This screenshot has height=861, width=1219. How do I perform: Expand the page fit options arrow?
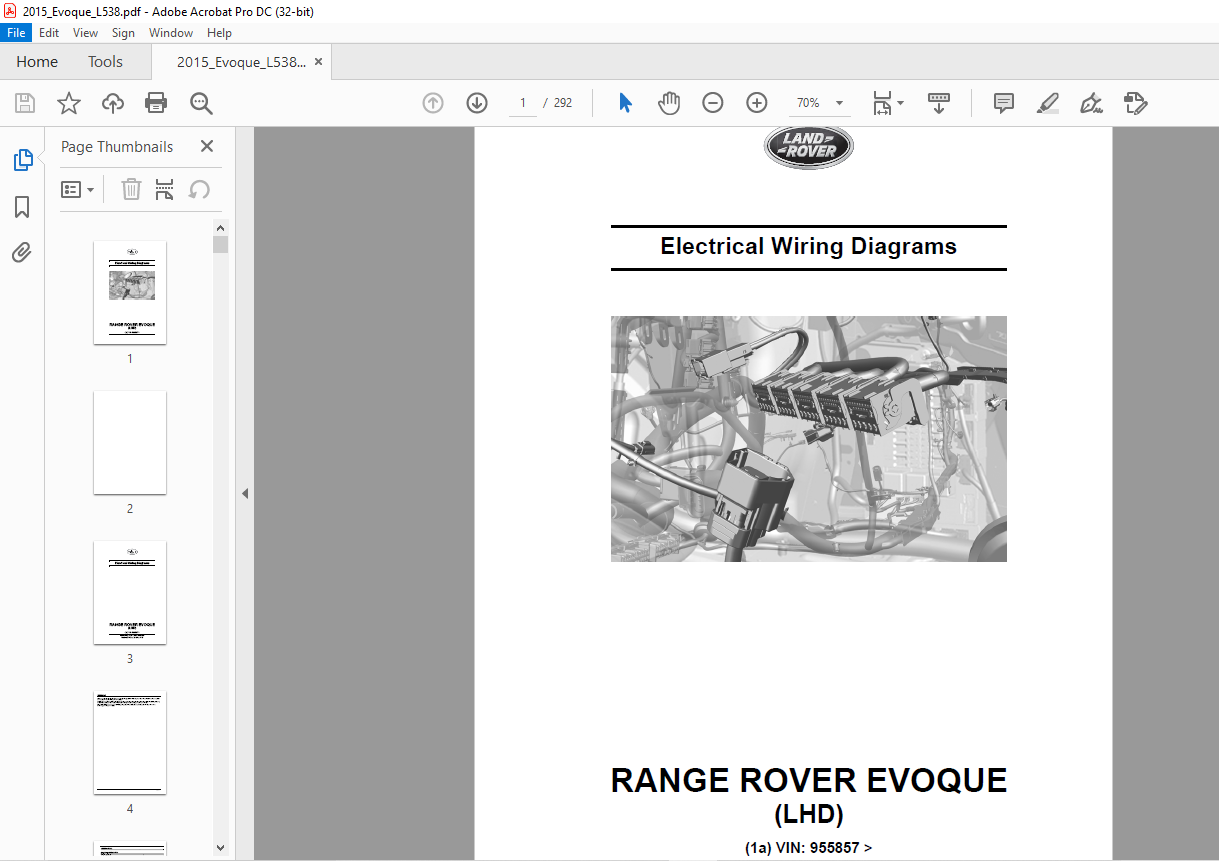[x=901, y=103]
